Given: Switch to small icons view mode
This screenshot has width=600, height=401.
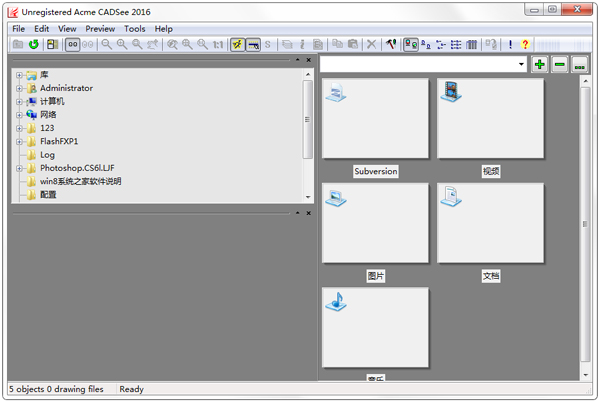Looking at the screenshot, I should tap(426, 44).
